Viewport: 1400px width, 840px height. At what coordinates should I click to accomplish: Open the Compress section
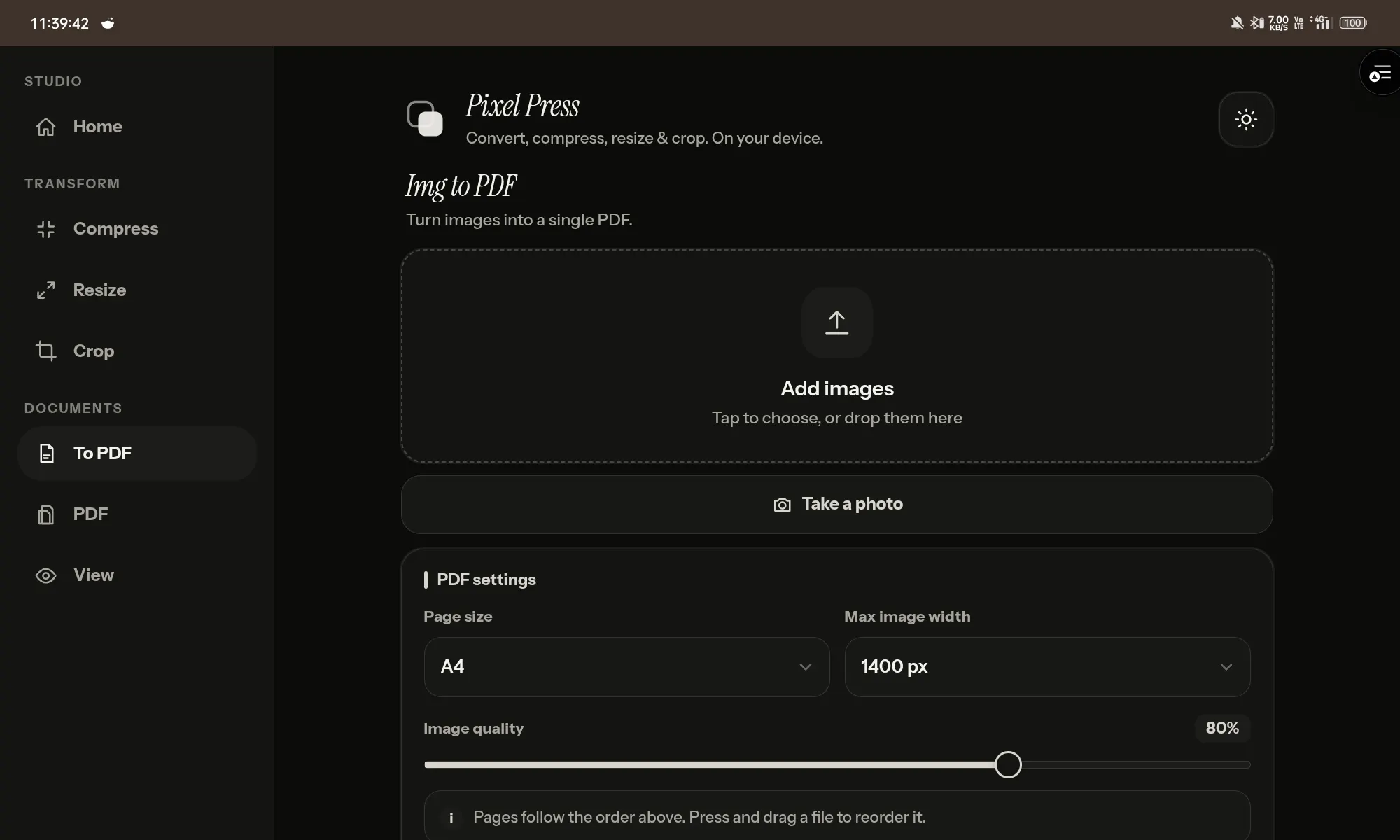[137, 229]
